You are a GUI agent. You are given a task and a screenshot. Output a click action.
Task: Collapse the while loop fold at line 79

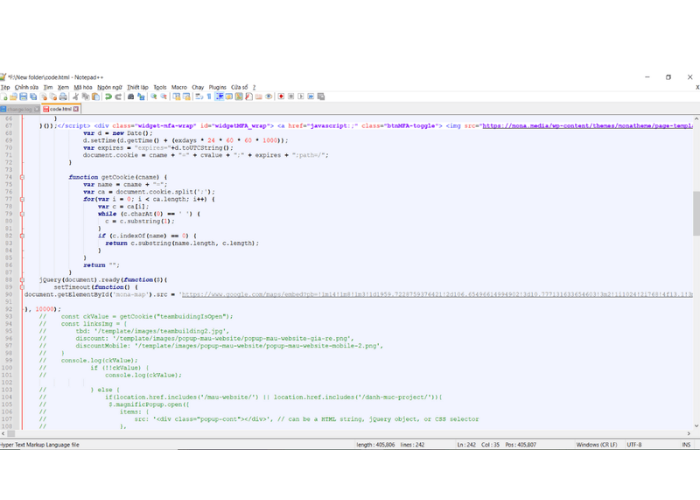coord(22,214)
